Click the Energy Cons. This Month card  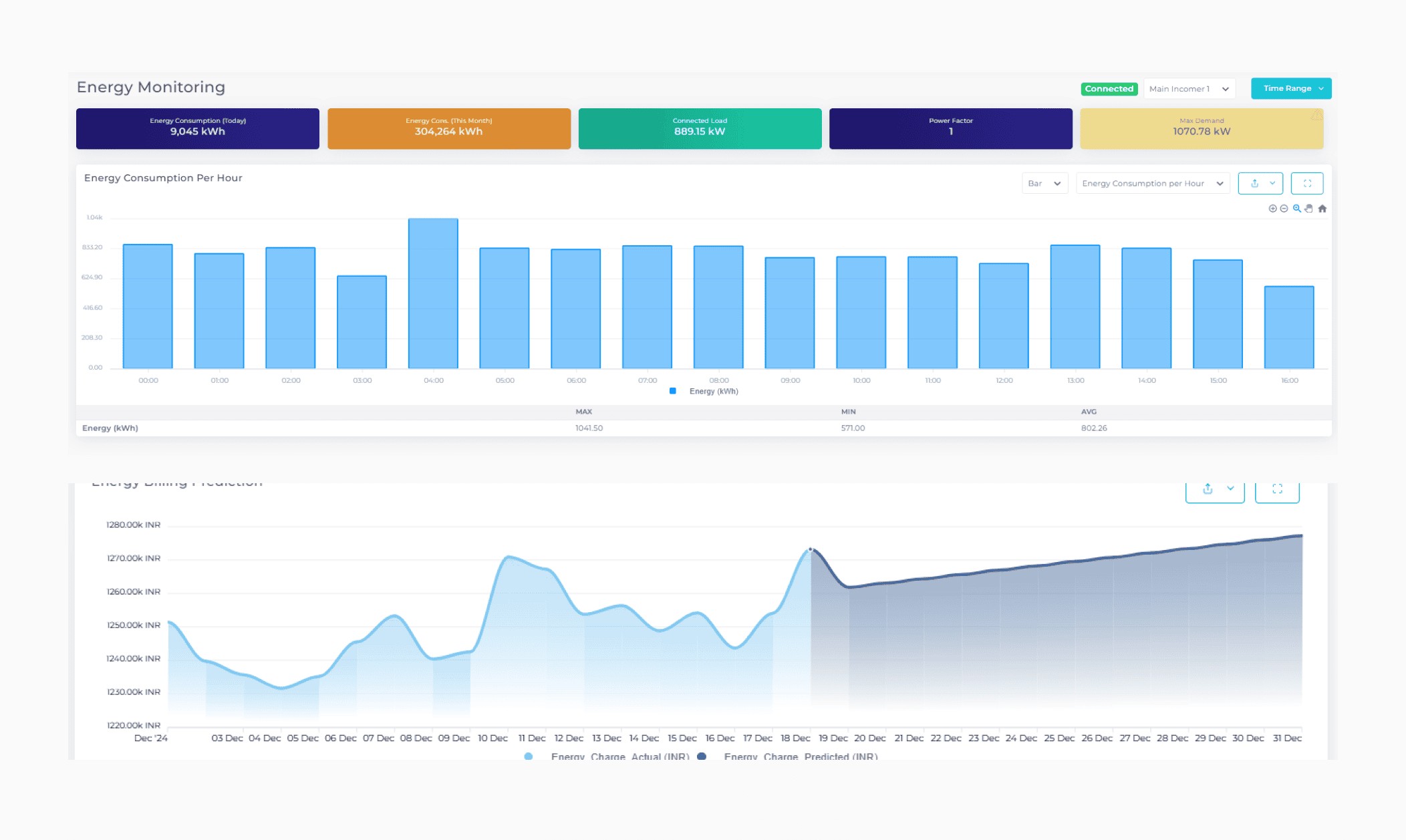[448, 128]
